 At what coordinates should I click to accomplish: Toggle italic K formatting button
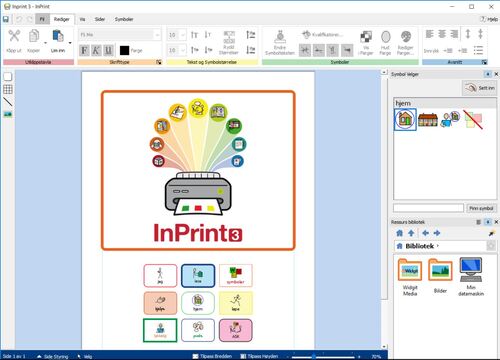click(x=96, y=51)
